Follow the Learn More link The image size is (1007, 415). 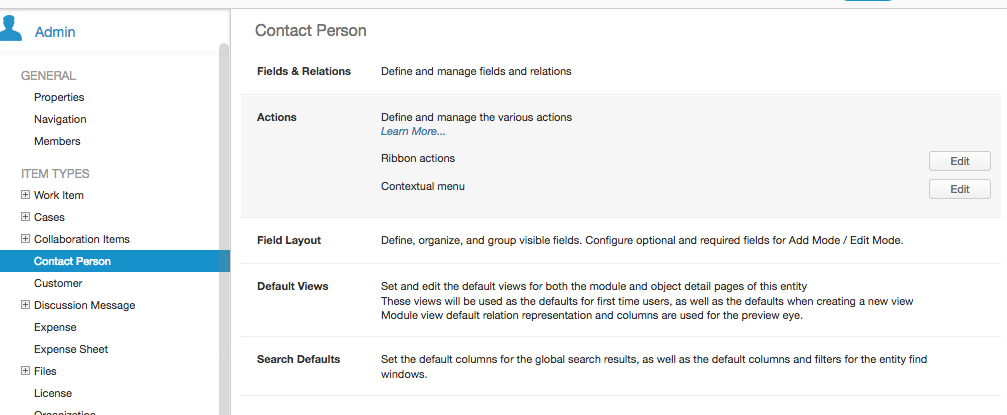[x=413, y=131]
